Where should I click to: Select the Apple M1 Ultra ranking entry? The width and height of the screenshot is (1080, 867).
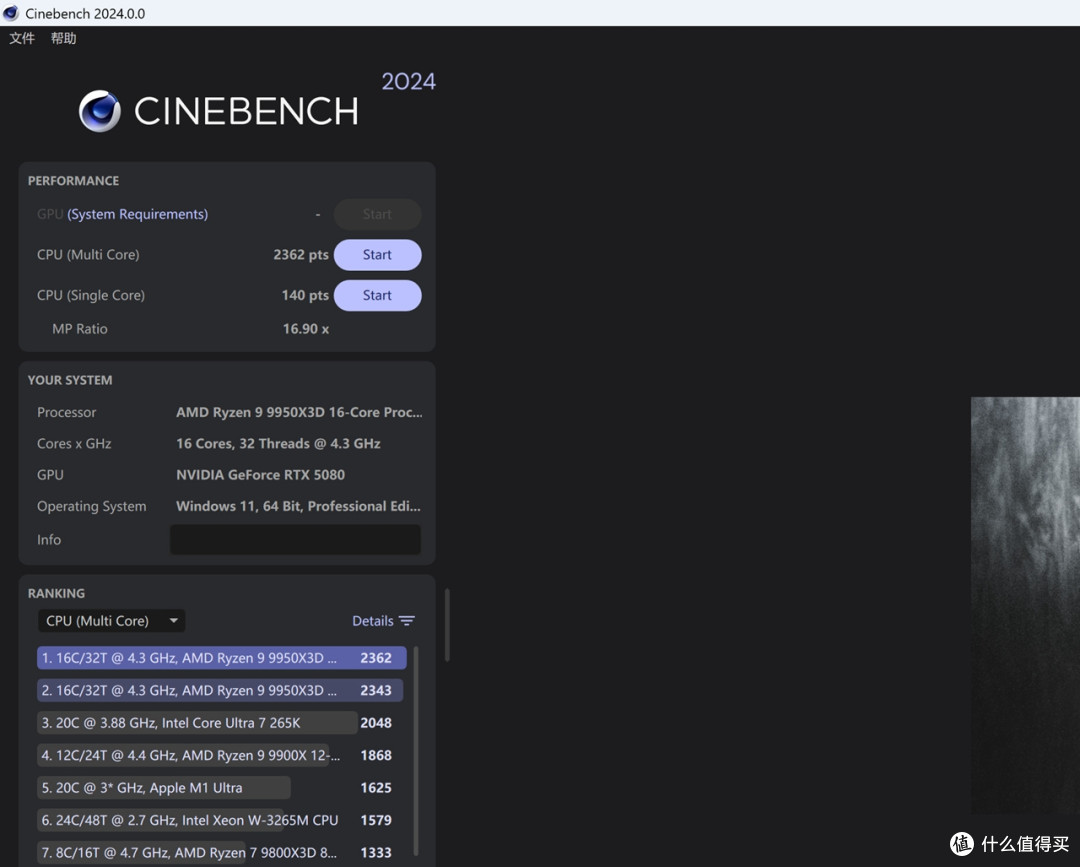(x=216, y=787)
